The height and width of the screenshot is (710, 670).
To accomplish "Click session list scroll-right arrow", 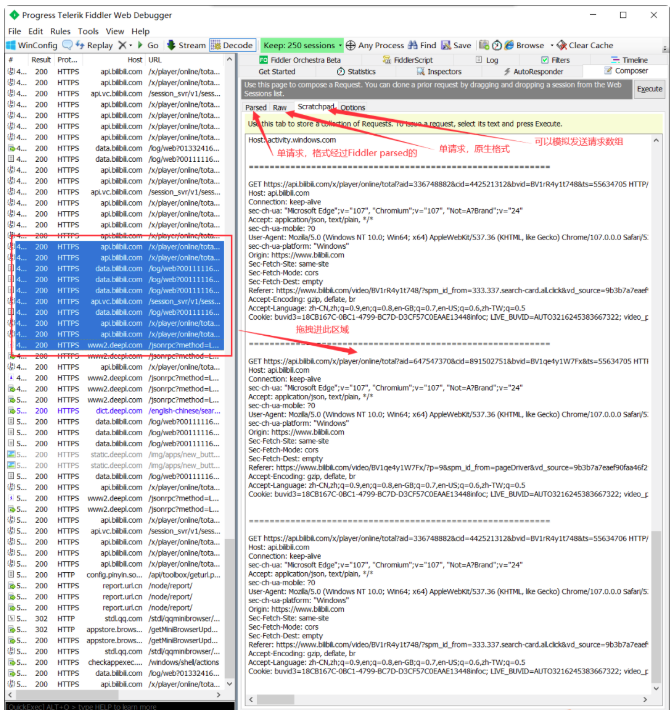I will 219,694.
